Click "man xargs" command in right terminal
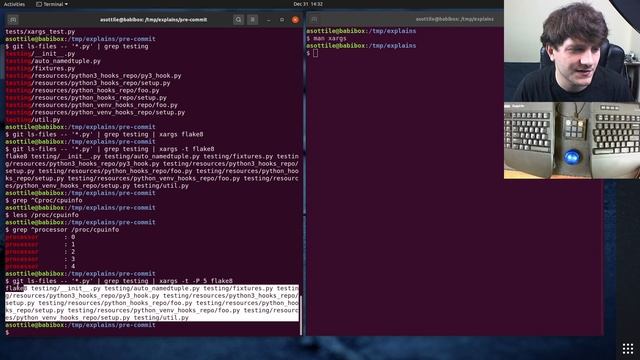The image size is (640, 360). [x=326, y=38]
